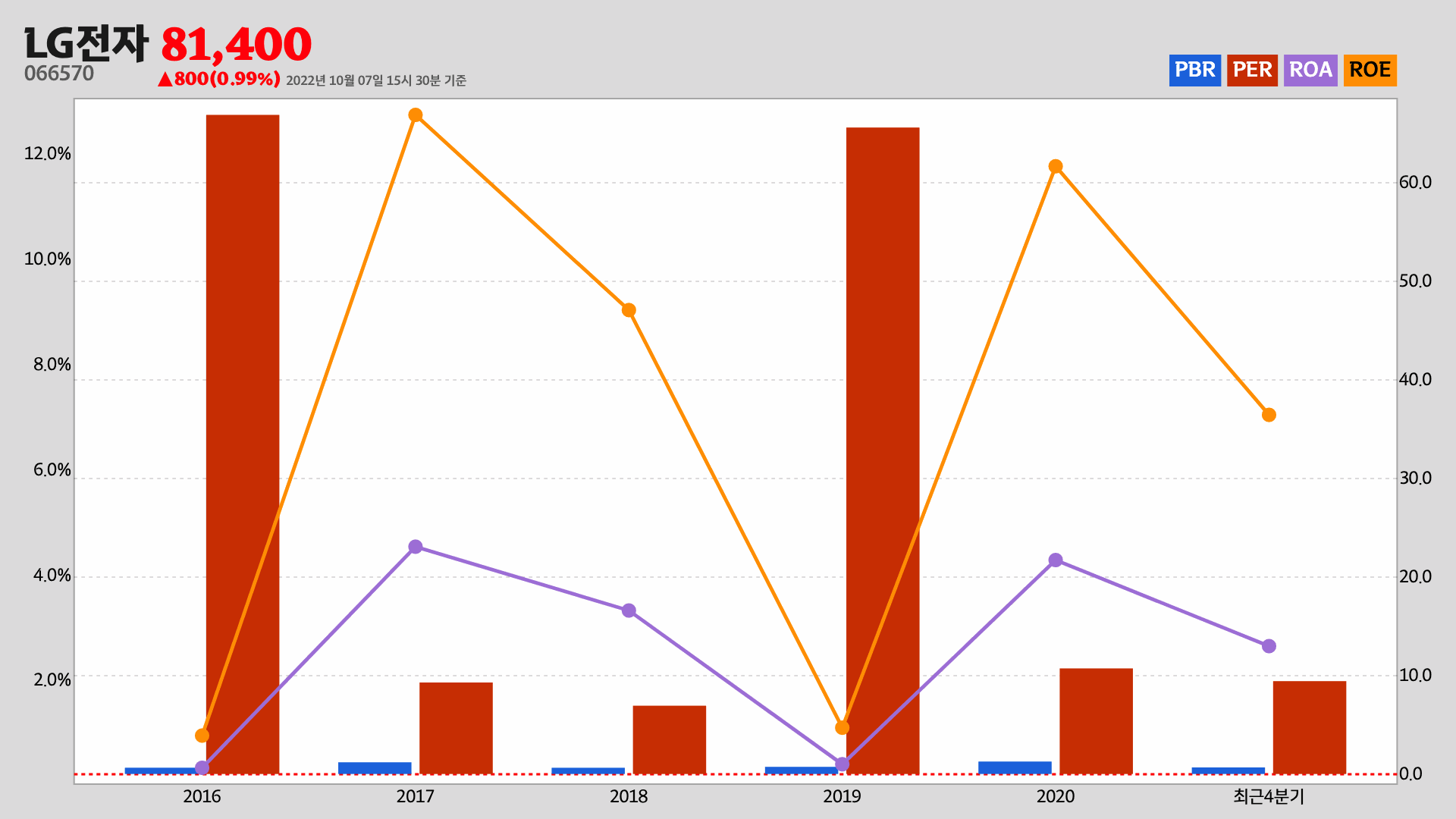Click the stock price 81,400

click(236, 44)
